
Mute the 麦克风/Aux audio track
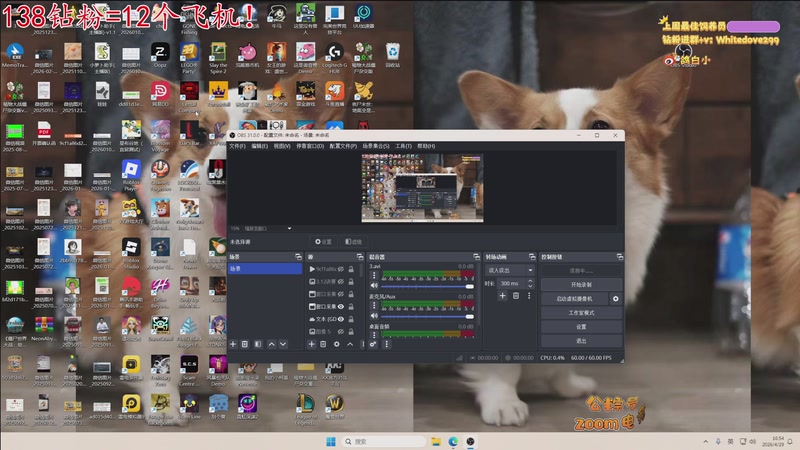[x=374, y=316]
